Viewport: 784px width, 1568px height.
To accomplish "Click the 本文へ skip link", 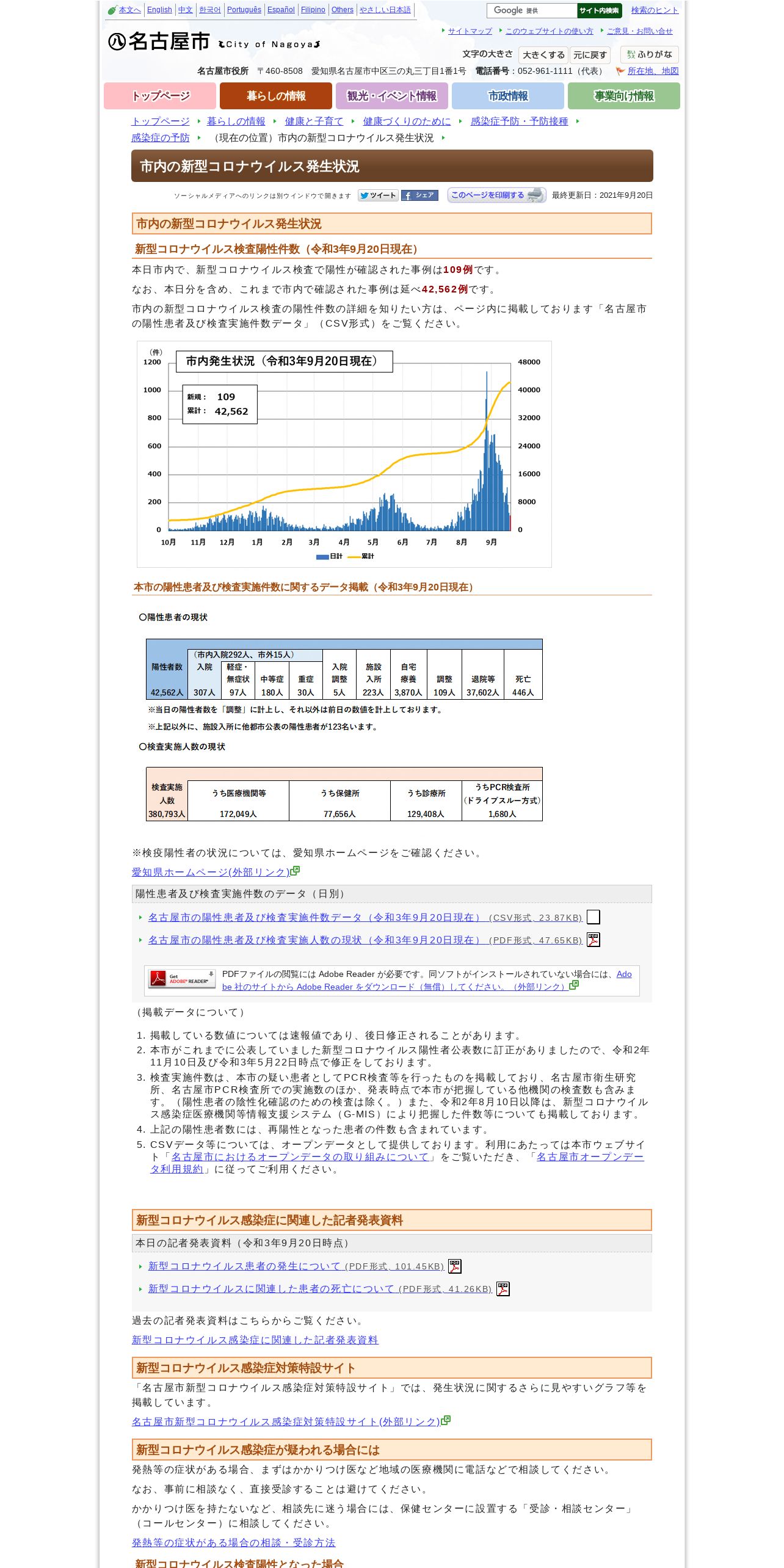I will tap(129, 10).
